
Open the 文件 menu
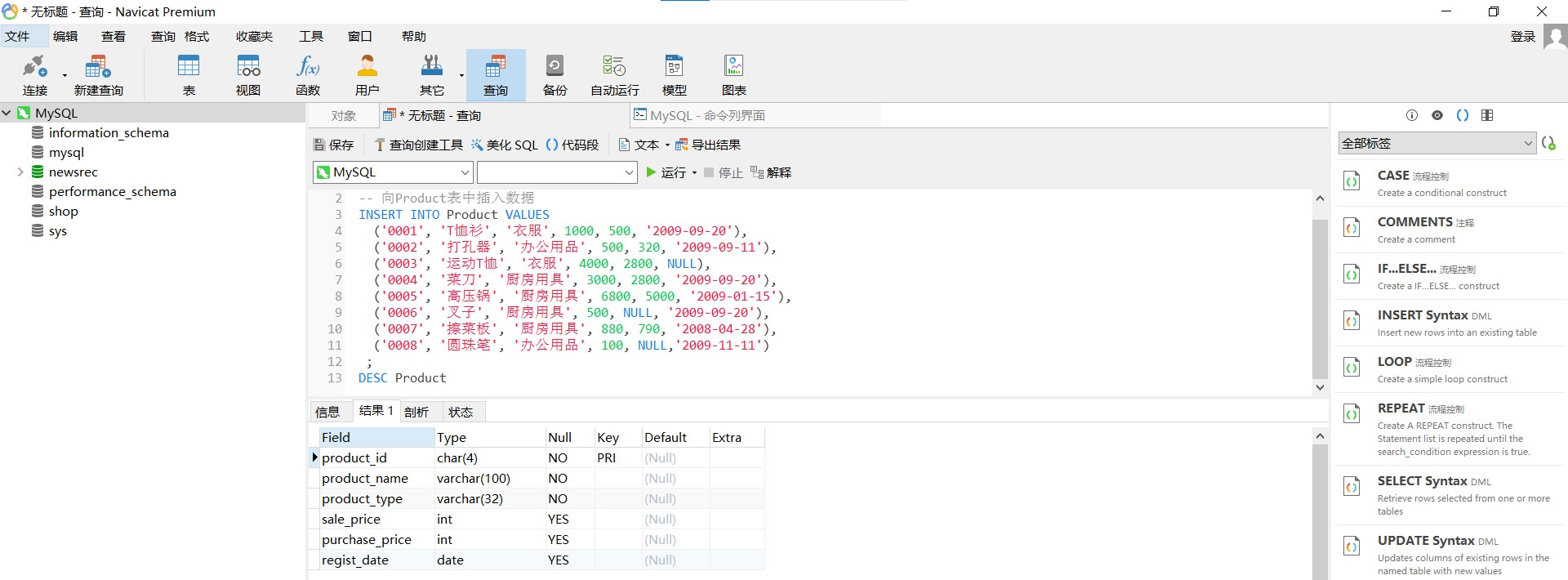coord(17,37)
